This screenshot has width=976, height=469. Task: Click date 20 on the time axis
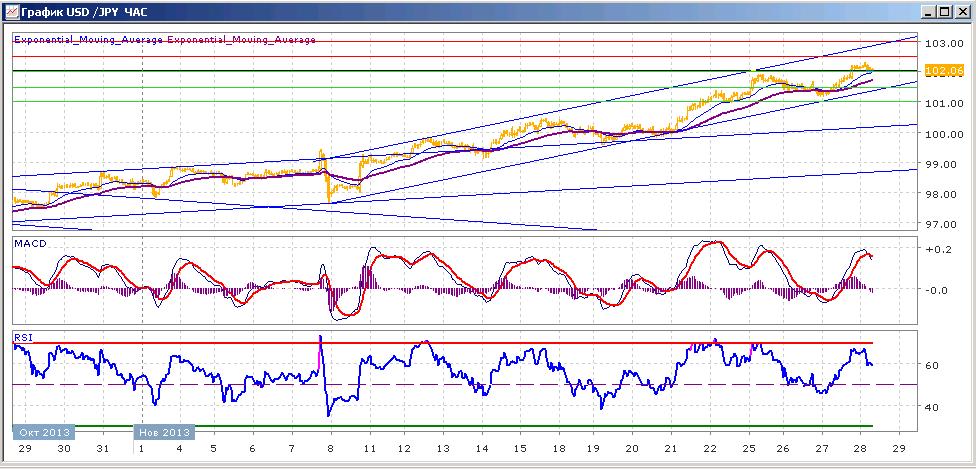(x=632, y=448)
